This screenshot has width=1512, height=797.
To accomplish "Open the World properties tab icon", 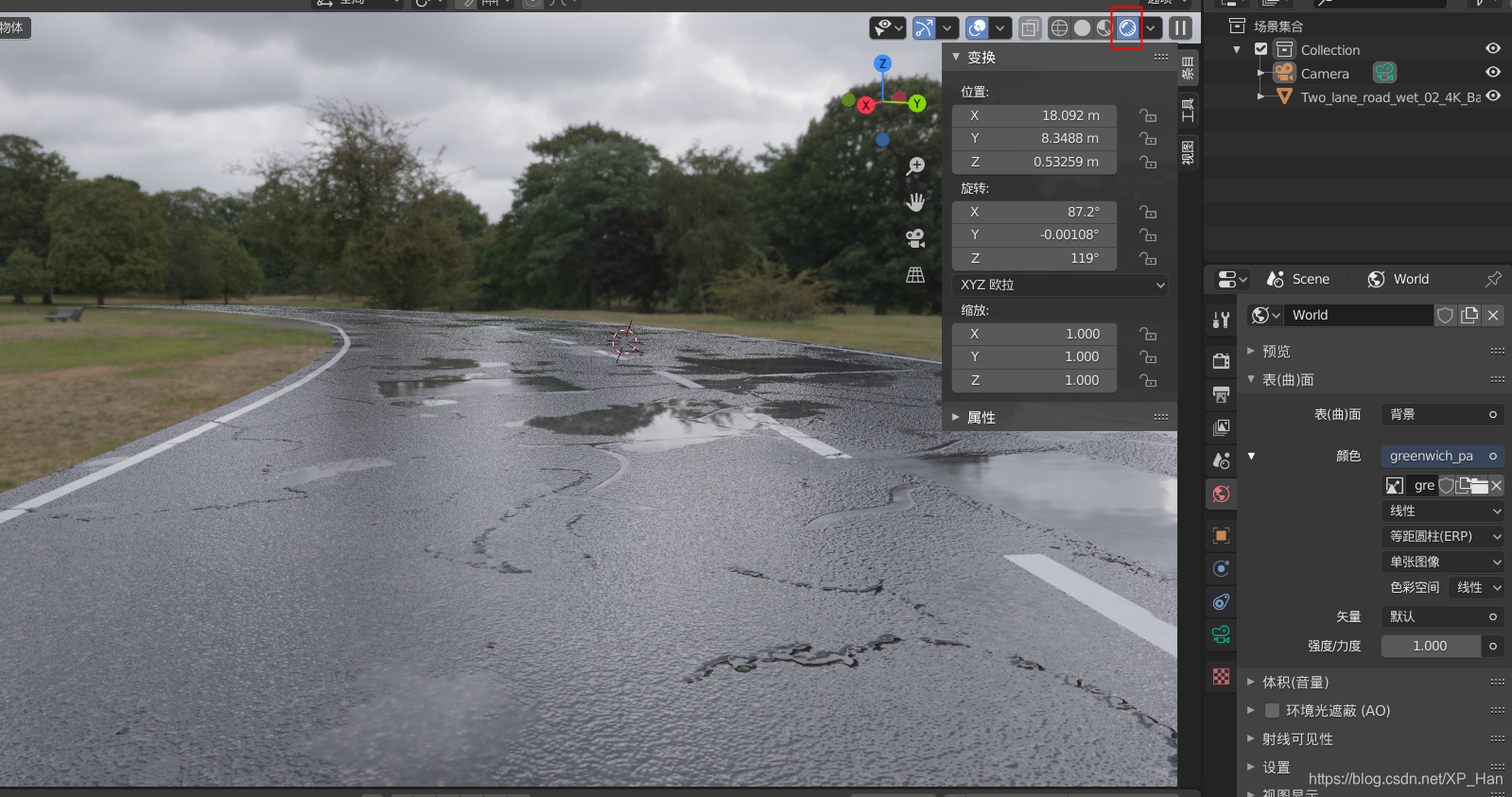I will (x=1222, y=494).
